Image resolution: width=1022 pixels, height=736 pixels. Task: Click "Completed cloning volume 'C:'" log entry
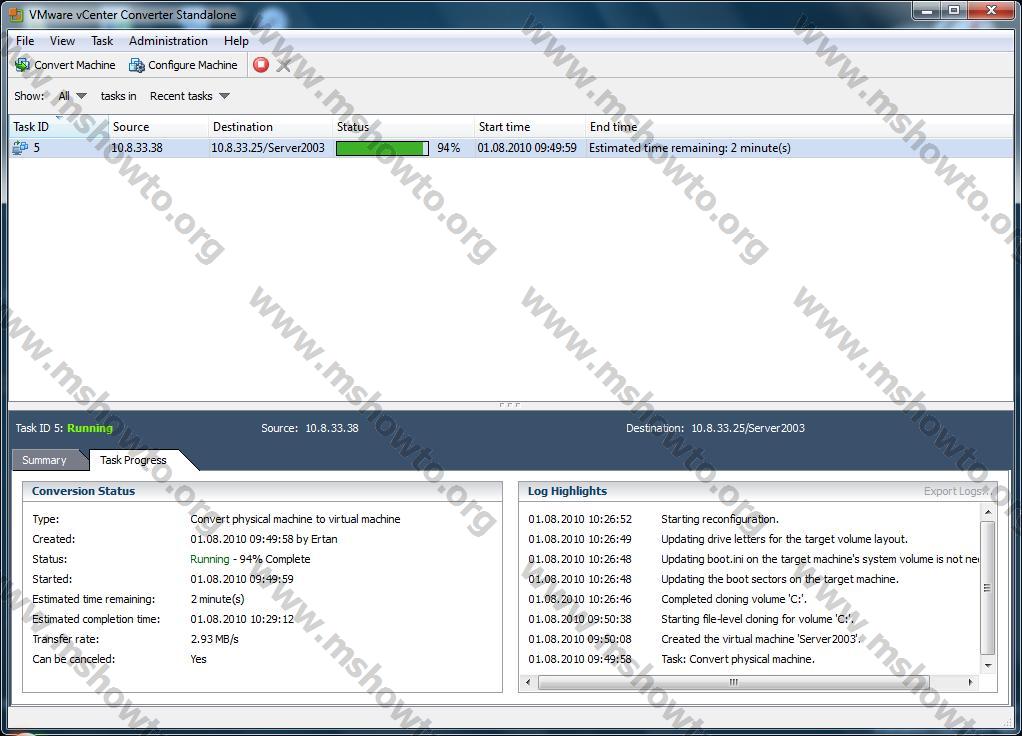pos(733,599)
